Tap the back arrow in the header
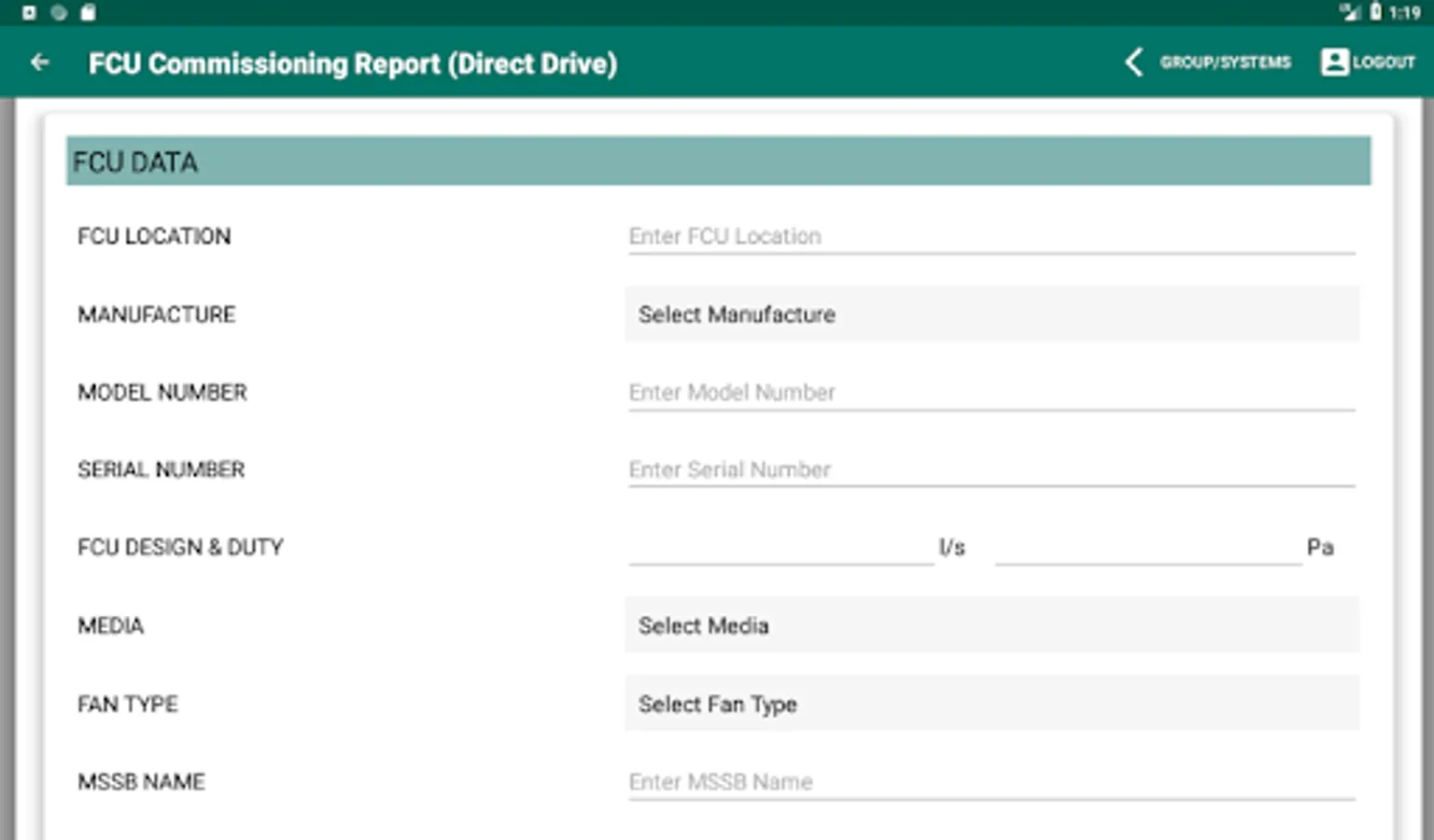 [39, 63]
